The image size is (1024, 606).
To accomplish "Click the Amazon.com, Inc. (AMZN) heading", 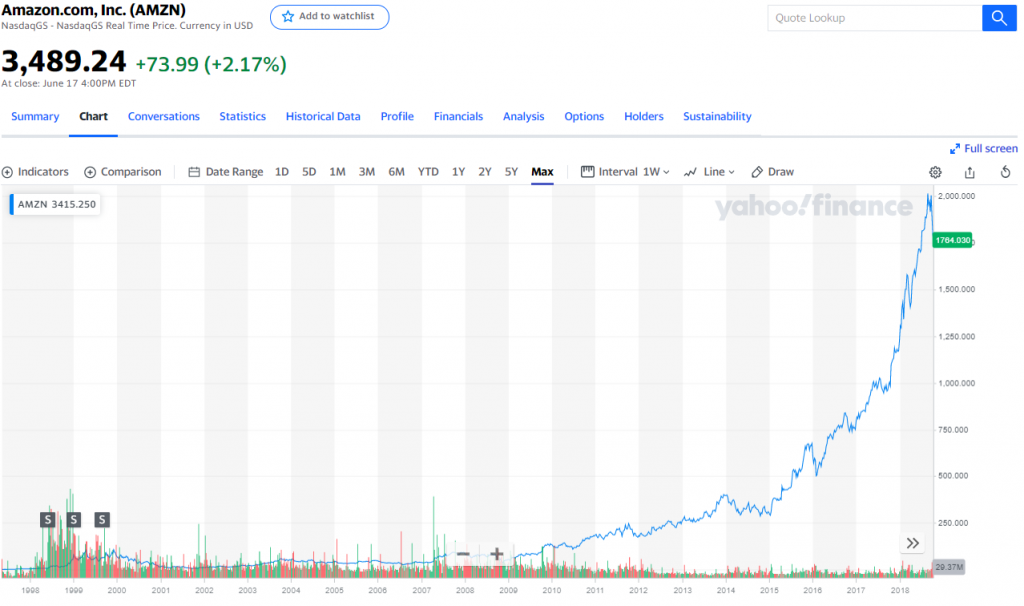I will [x=93, y=10].
